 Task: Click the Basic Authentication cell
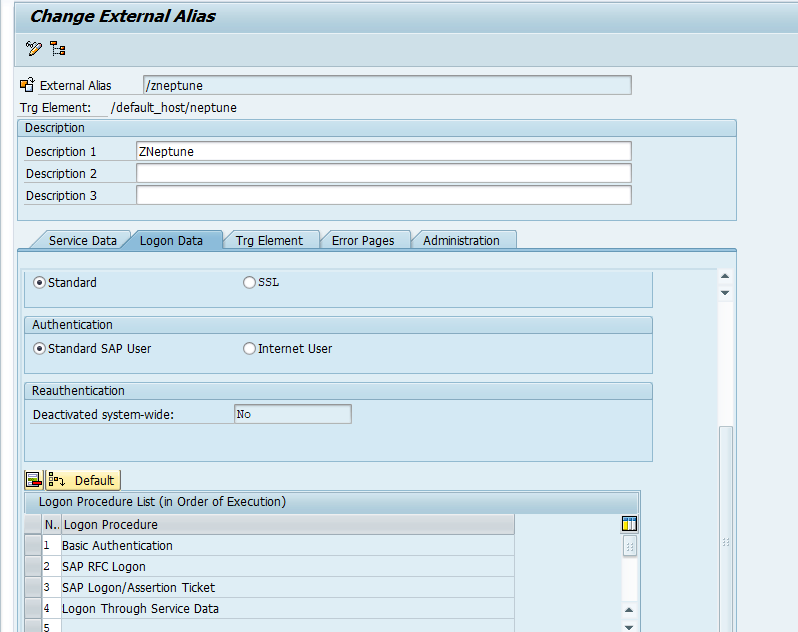click(288, 545)
